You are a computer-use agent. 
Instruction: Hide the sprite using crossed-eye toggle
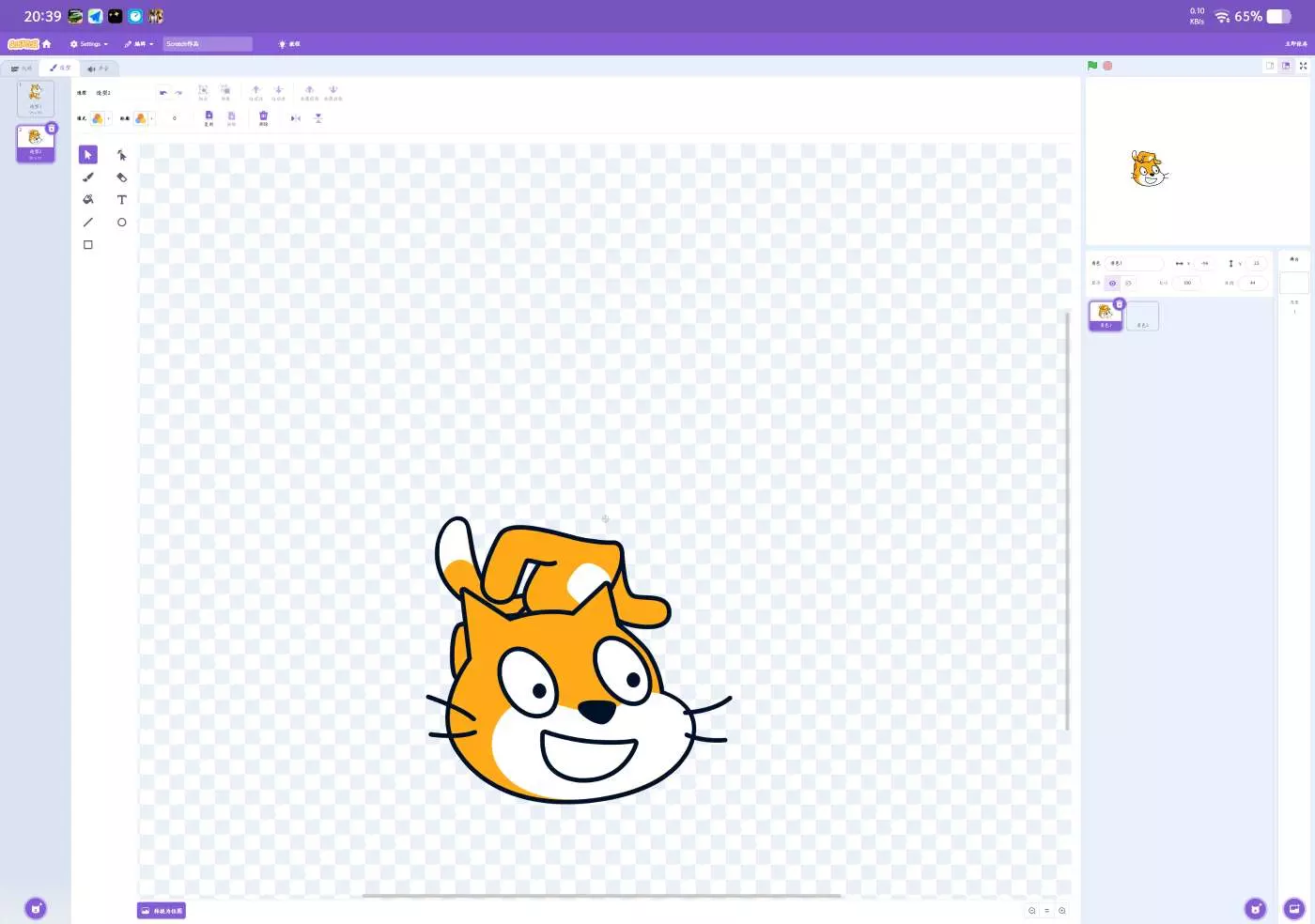[x=1128, y=283]
